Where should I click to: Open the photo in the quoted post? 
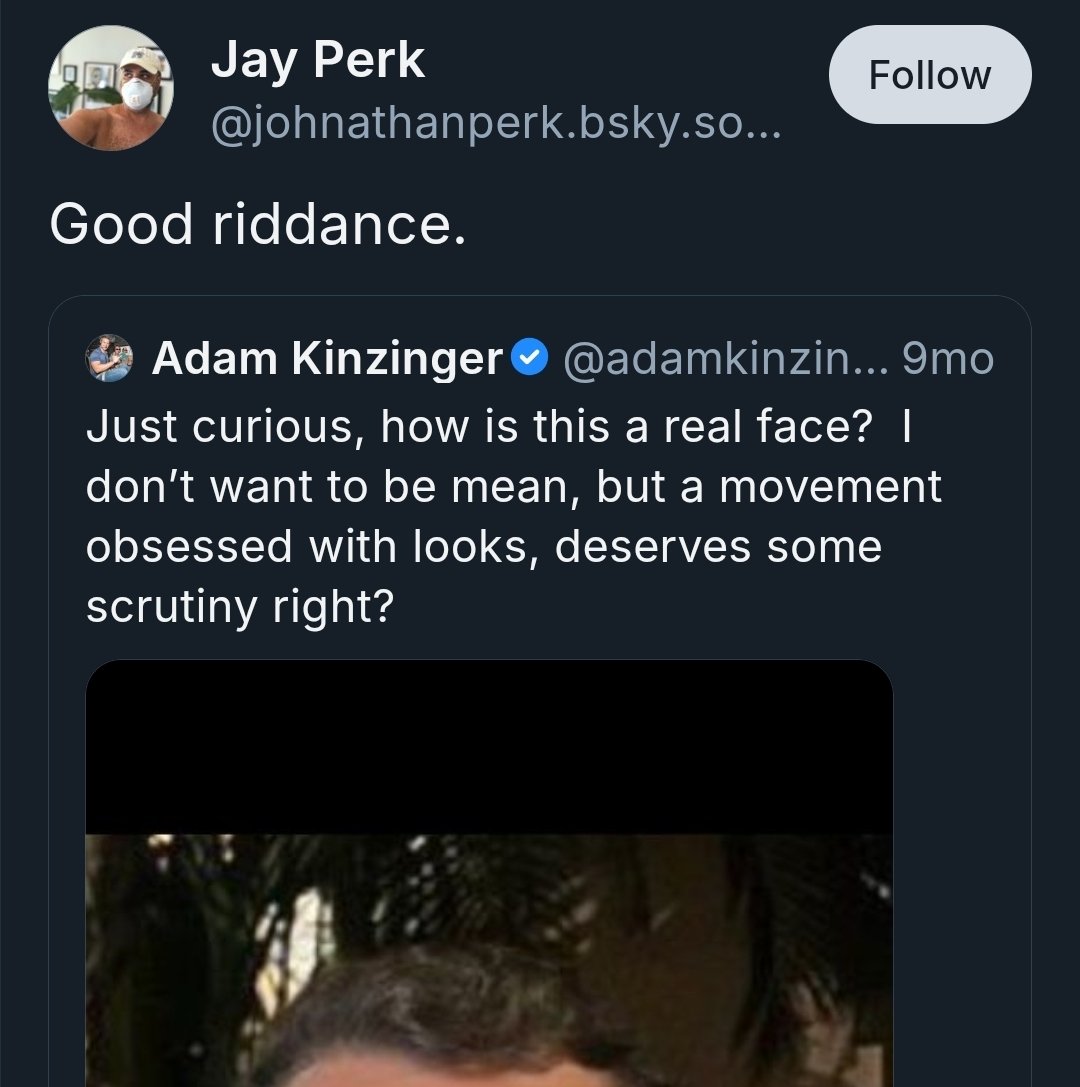tap(489, 960)
